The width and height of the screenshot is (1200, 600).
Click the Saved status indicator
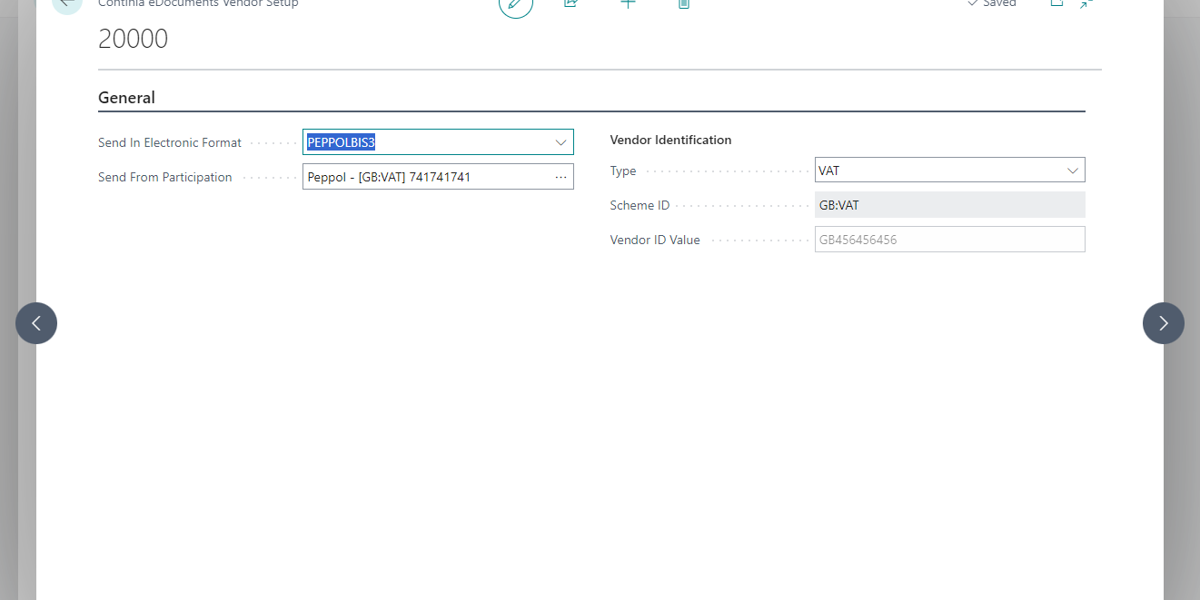(x=991, y=4)
